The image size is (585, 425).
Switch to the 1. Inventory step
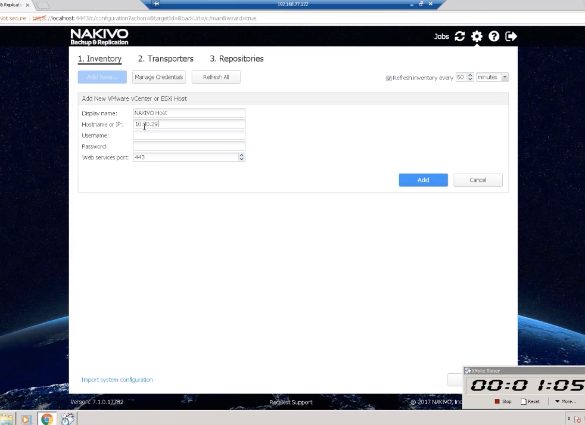(x=100, y=59)
